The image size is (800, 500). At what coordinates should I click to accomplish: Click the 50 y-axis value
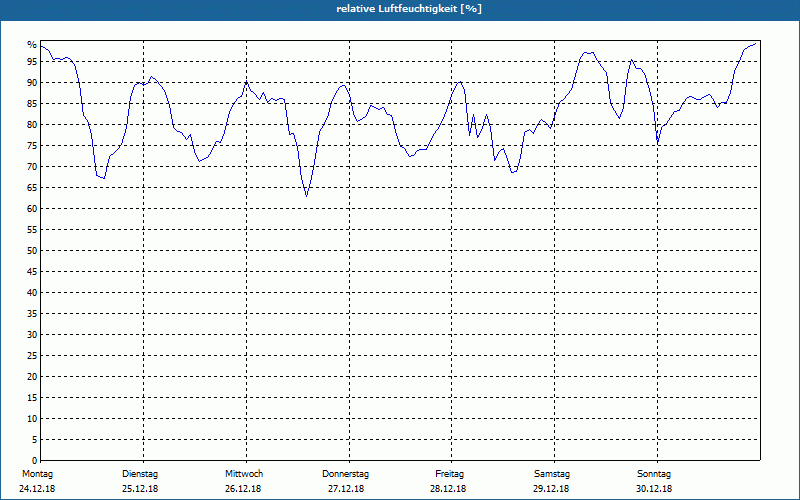32,251
